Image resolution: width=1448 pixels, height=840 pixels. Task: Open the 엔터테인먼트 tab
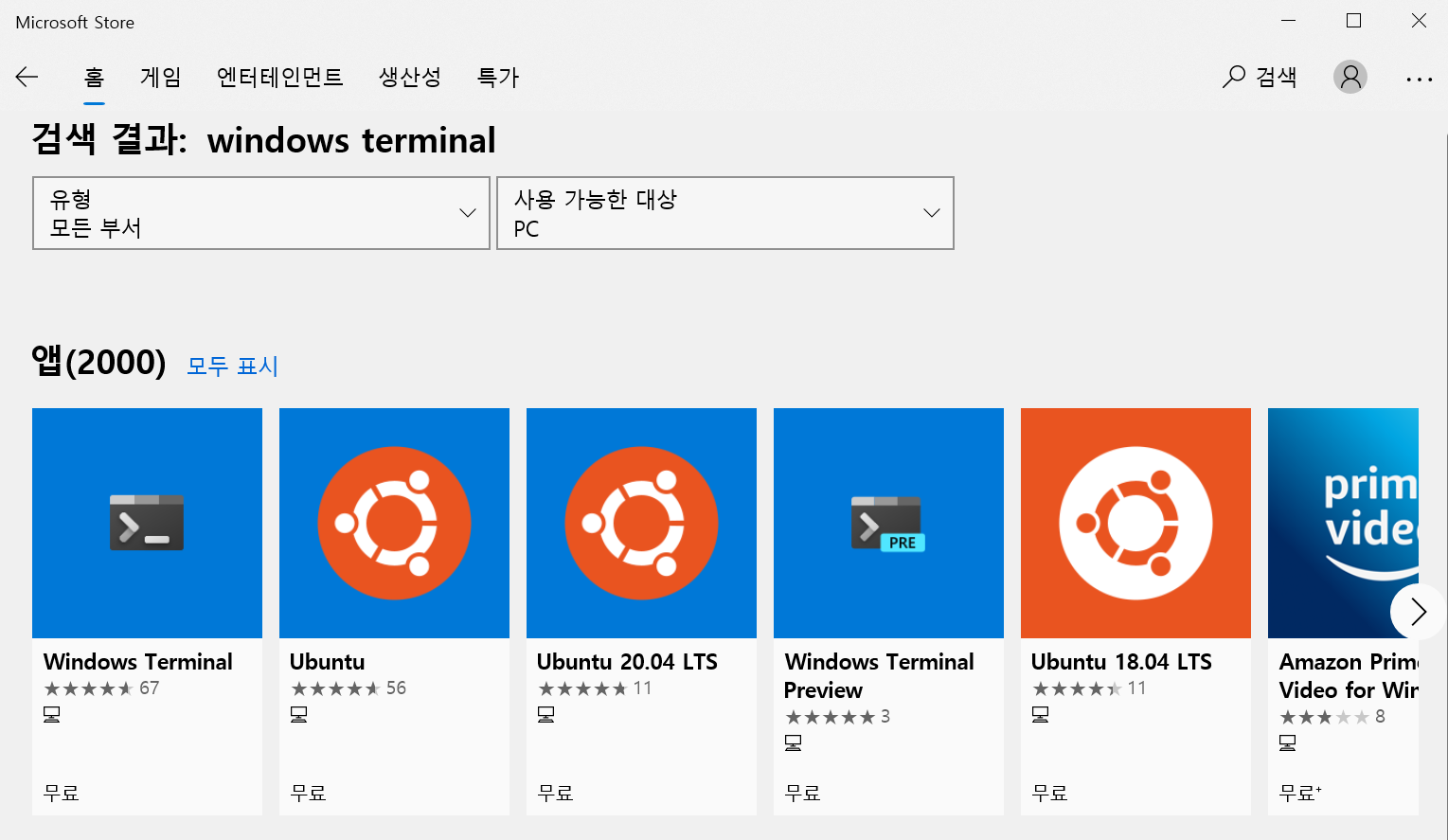pos(279,78)
